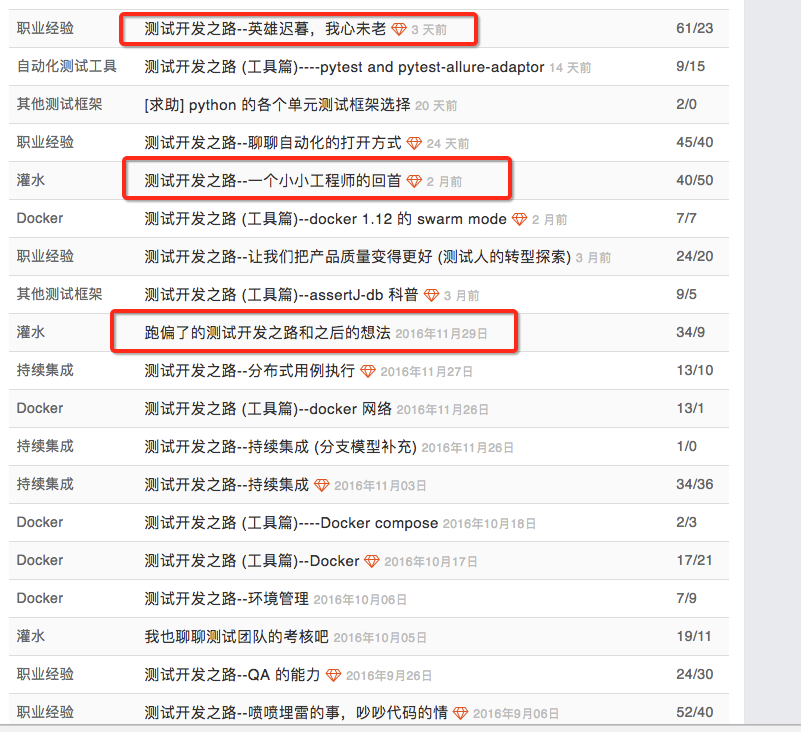The width and height of the screenshot is (801, 732).
Task: Click diamond icon beside assertJ-db 科普
Action: (432, 295)
